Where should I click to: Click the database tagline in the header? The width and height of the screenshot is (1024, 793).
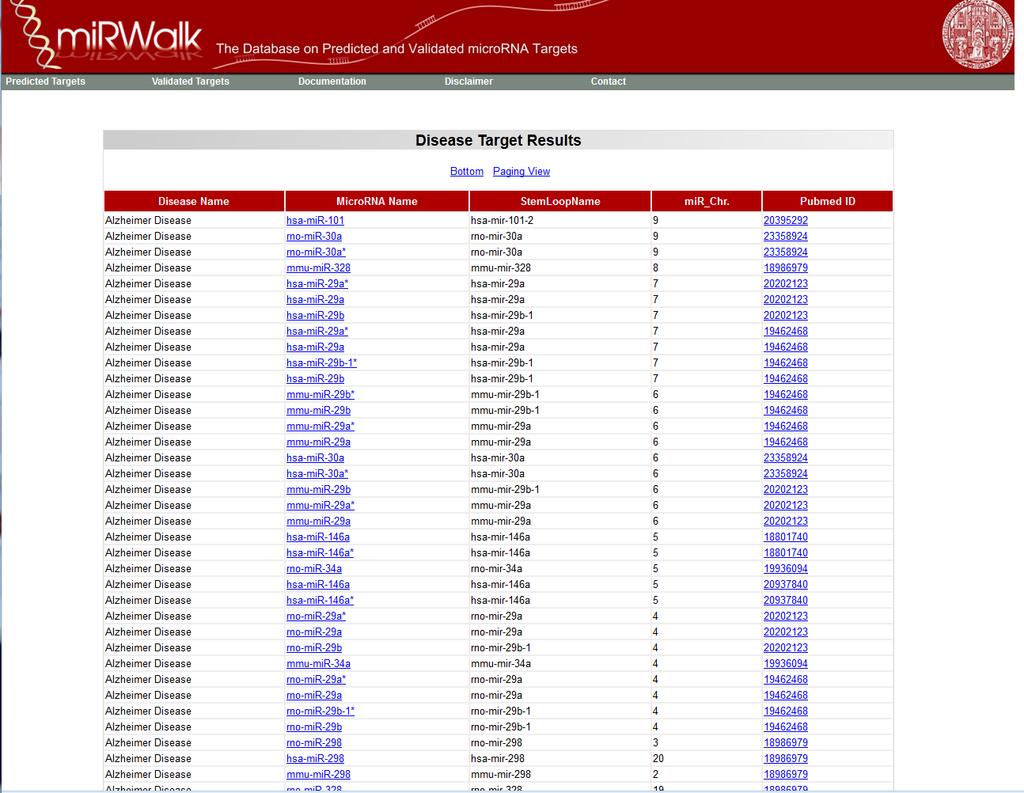point(396,49)
